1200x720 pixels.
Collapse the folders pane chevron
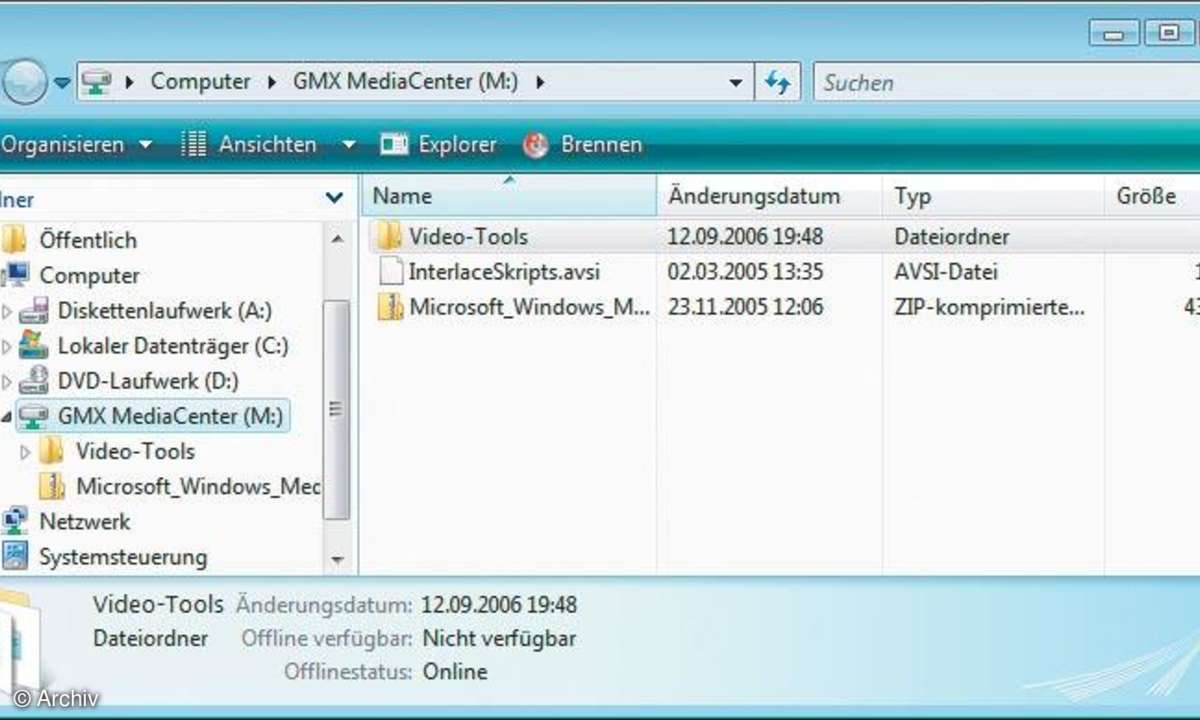(x=335, y=198)
